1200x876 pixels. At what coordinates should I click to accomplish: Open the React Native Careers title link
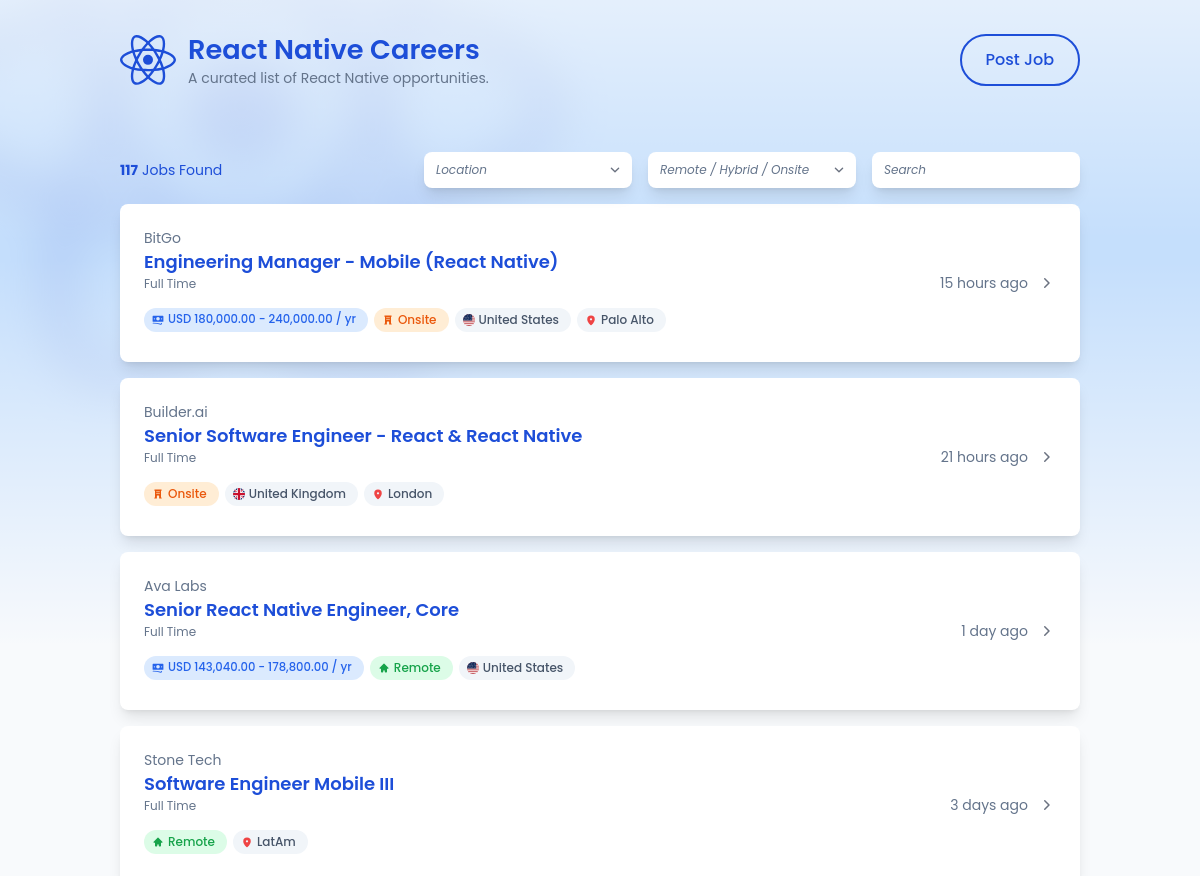tap(334, 49)
